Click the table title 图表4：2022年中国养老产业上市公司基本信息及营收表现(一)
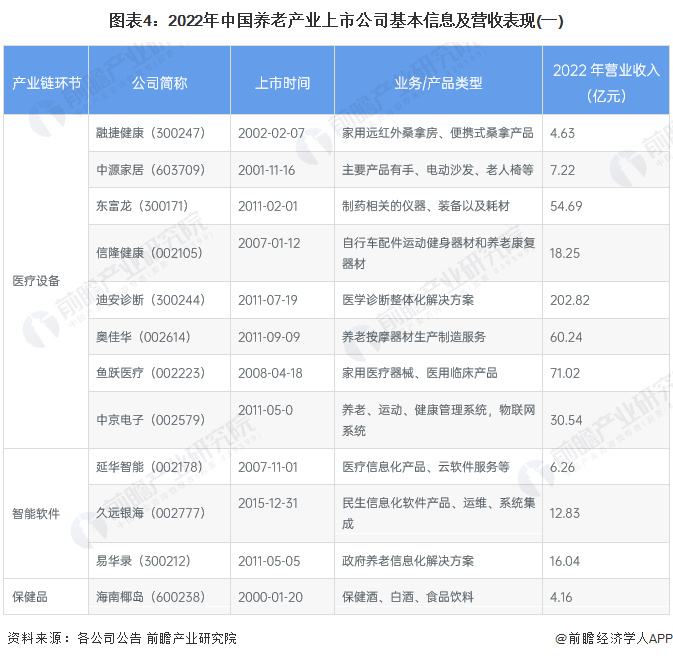Viewport: 673px width, 659px height. tap(336, 21)
